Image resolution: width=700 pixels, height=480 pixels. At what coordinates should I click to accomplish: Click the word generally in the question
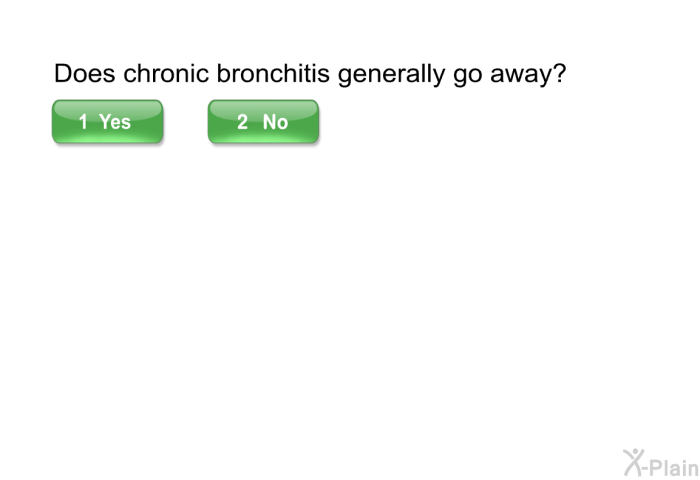coord(391,75)
